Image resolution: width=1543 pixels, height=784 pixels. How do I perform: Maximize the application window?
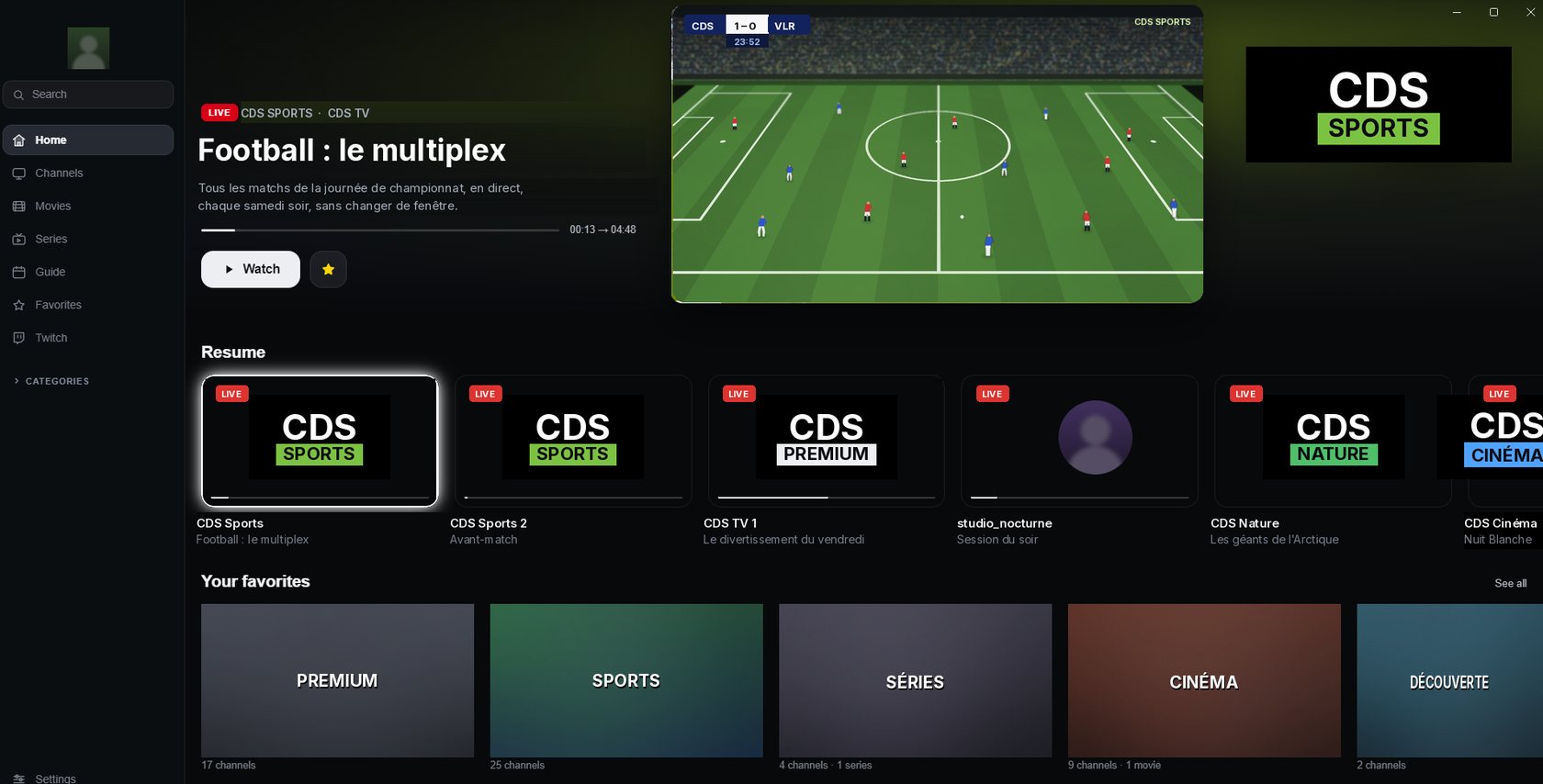tap(1493, 12)
